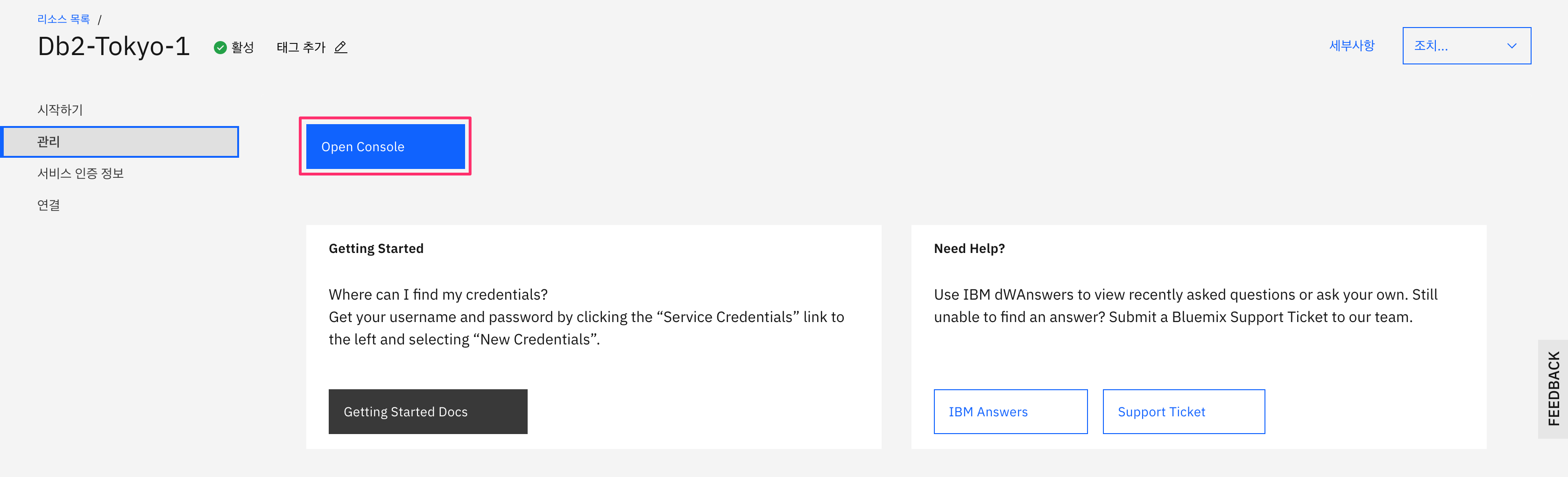Open the 세부사항 details link
This screenshot has width=1568, height=477.
click(1351, 46)
